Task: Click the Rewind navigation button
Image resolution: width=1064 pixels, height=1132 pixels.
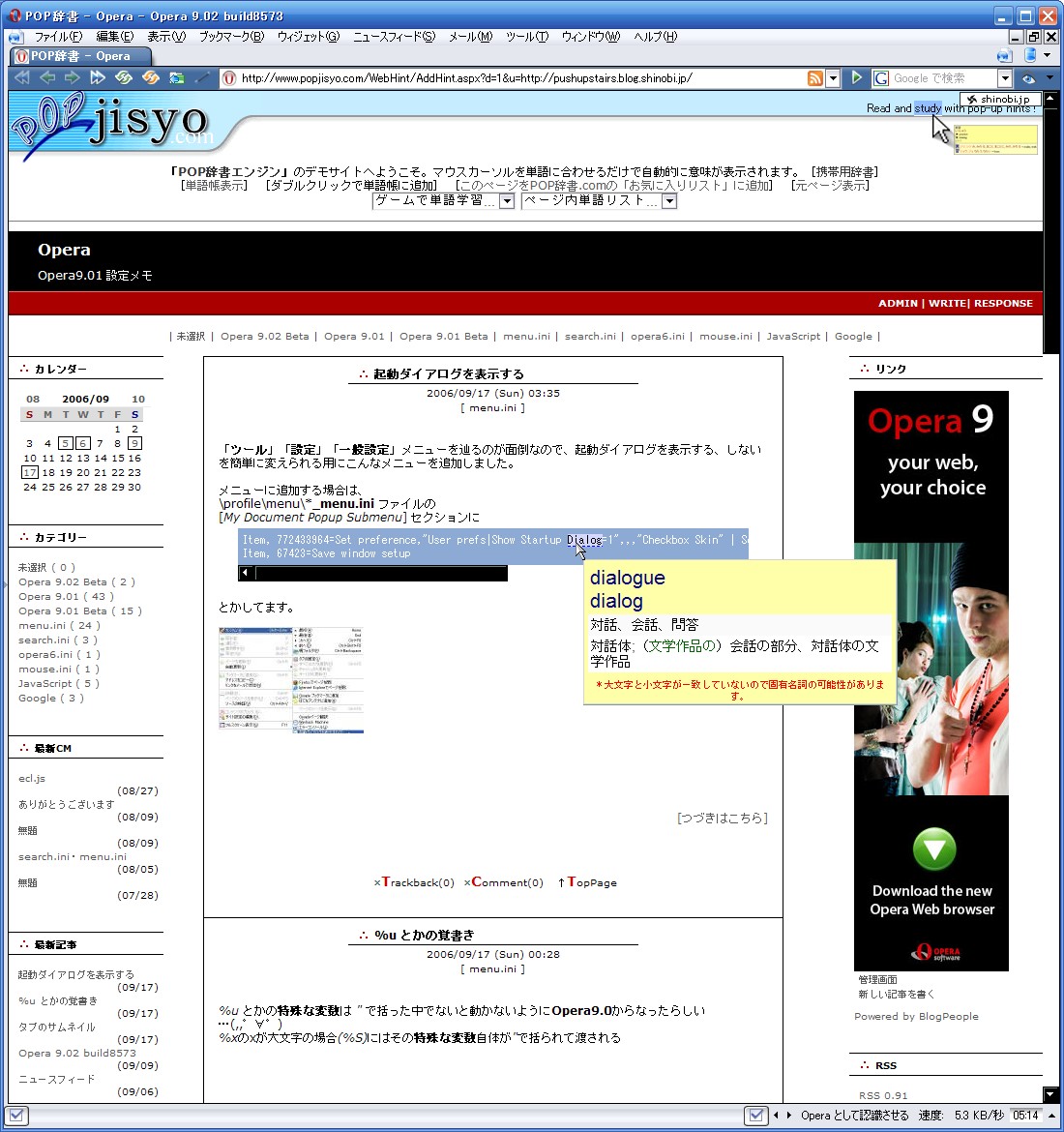Action: 21,77
